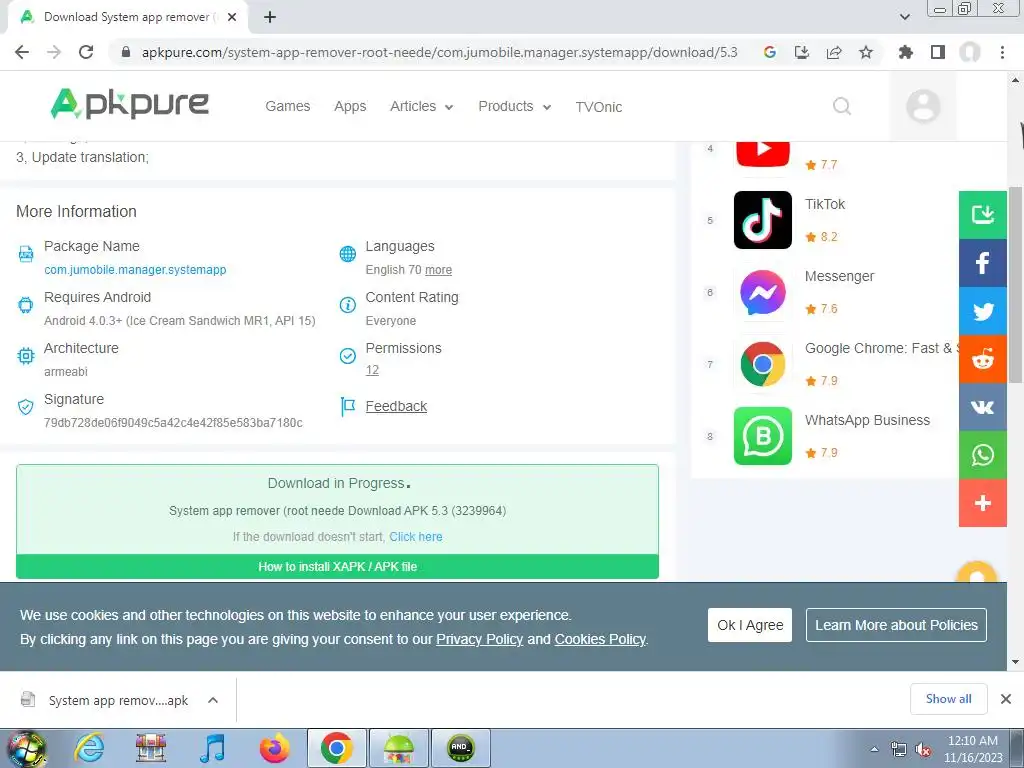This screenshot has width=1024, height=768.
Task: Open the user account avatar icon
Action: tap(923, 106)
